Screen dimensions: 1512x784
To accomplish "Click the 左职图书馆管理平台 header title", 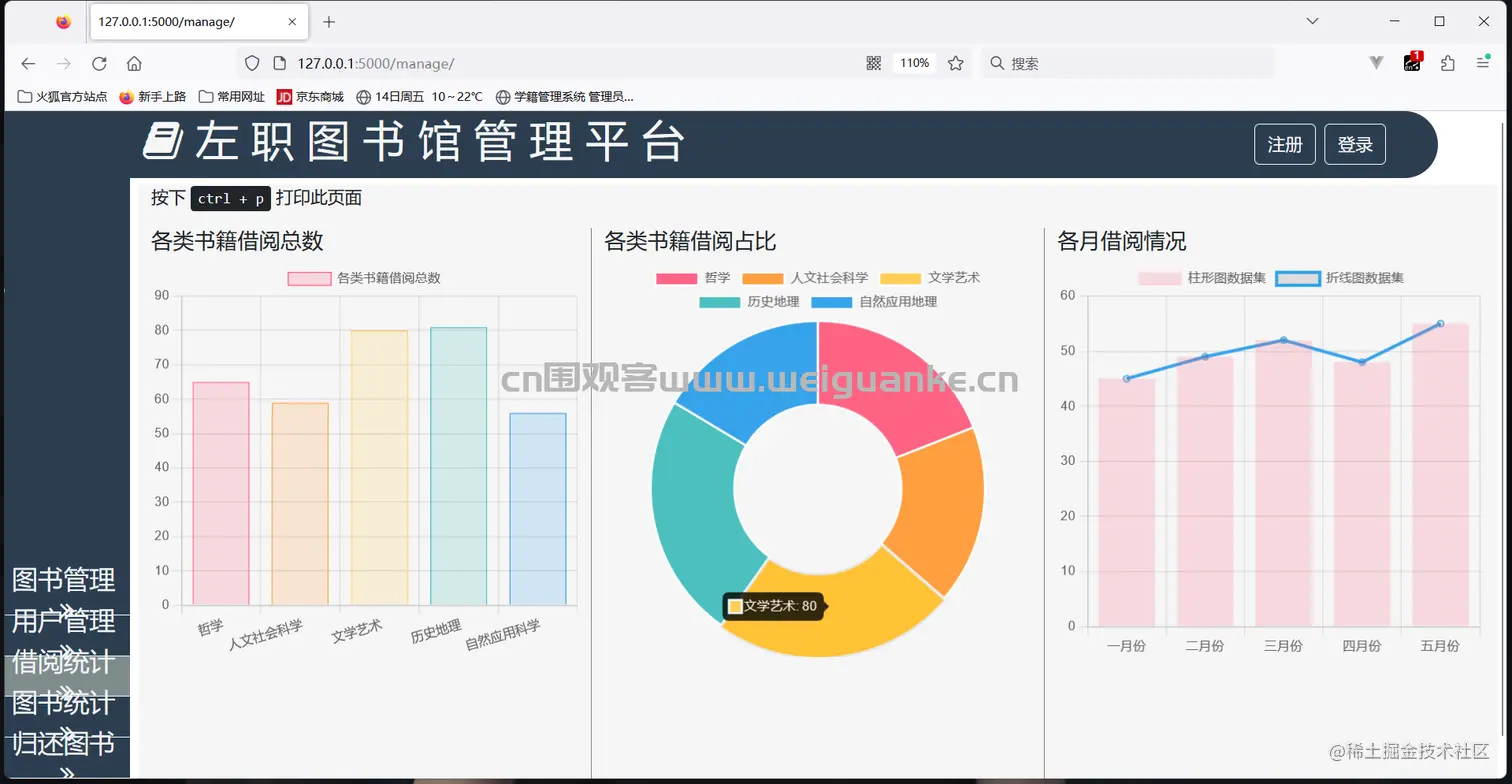I will [x=440, y=142].
